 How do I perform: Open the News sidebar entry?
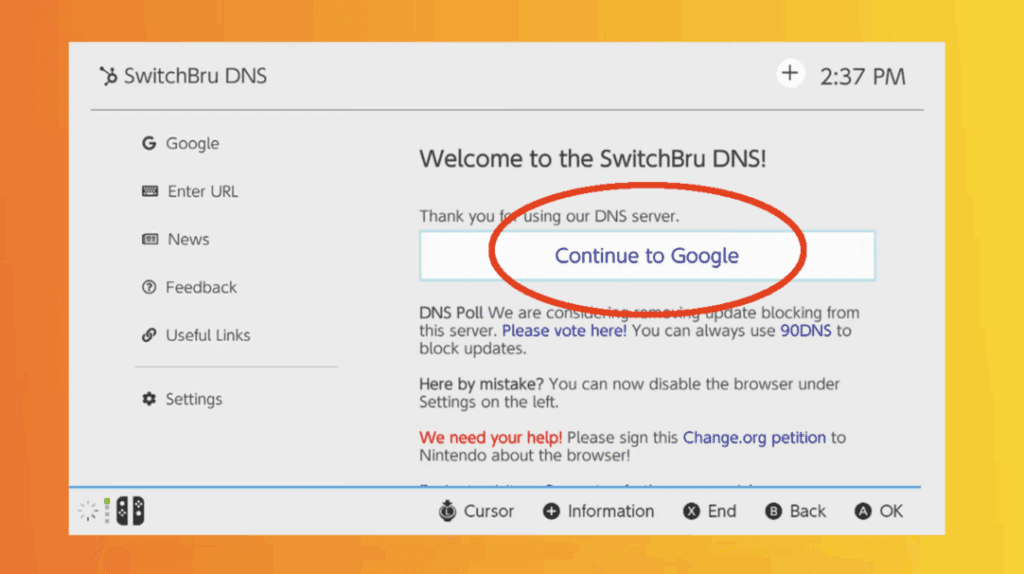click(x=176, y=239)
